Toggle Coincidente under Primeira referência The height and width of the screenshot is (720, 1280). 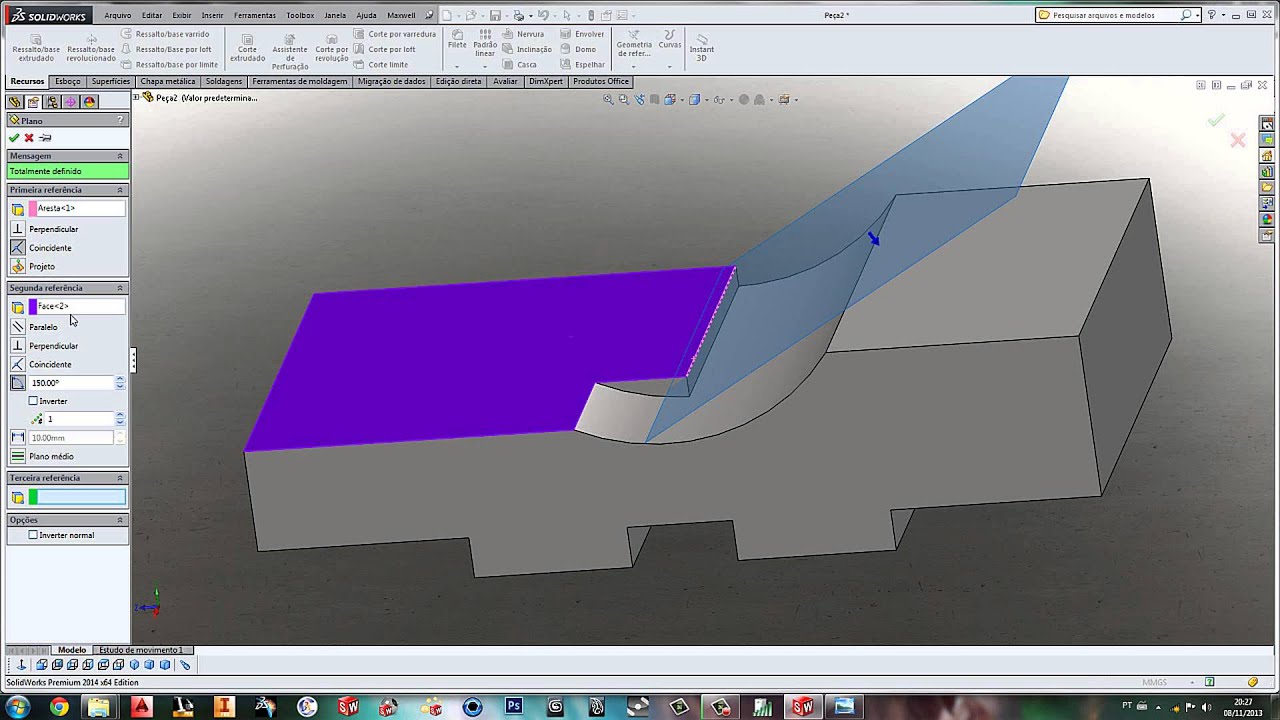[x=18, y=248]
